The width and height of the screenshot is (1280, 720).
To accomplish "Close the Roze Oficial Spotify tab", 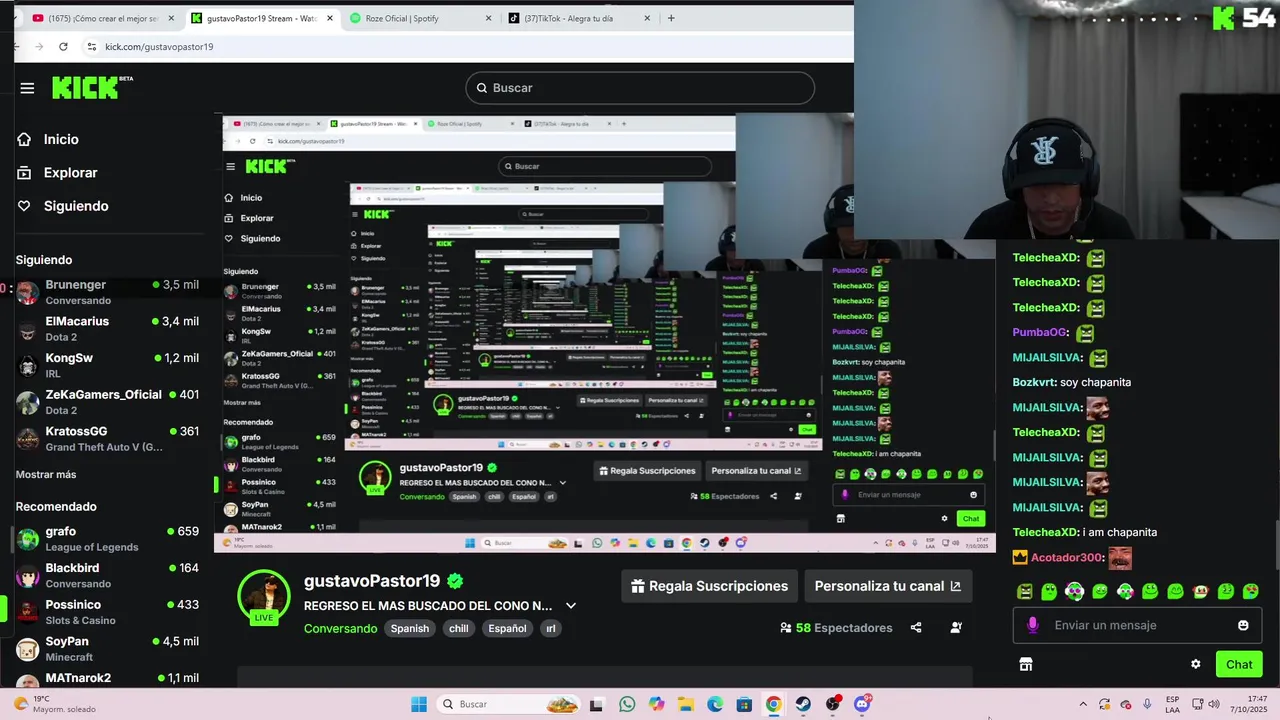I will [488, 18].
